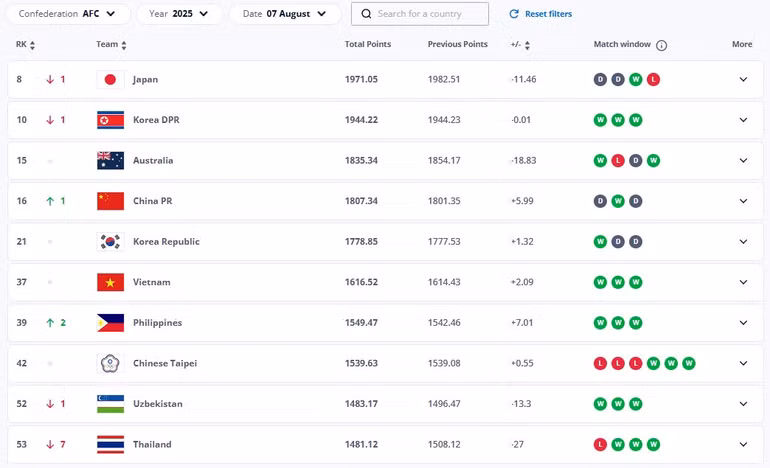Click the RK column sort arrows
Screen dimensions: 770x468
click(x=33, y=45)
